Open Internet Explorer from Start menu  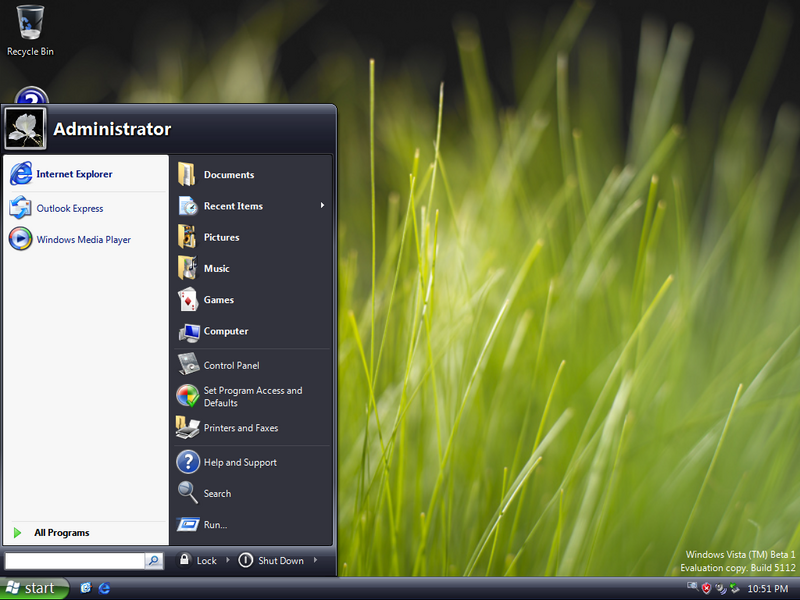(73, 174)
